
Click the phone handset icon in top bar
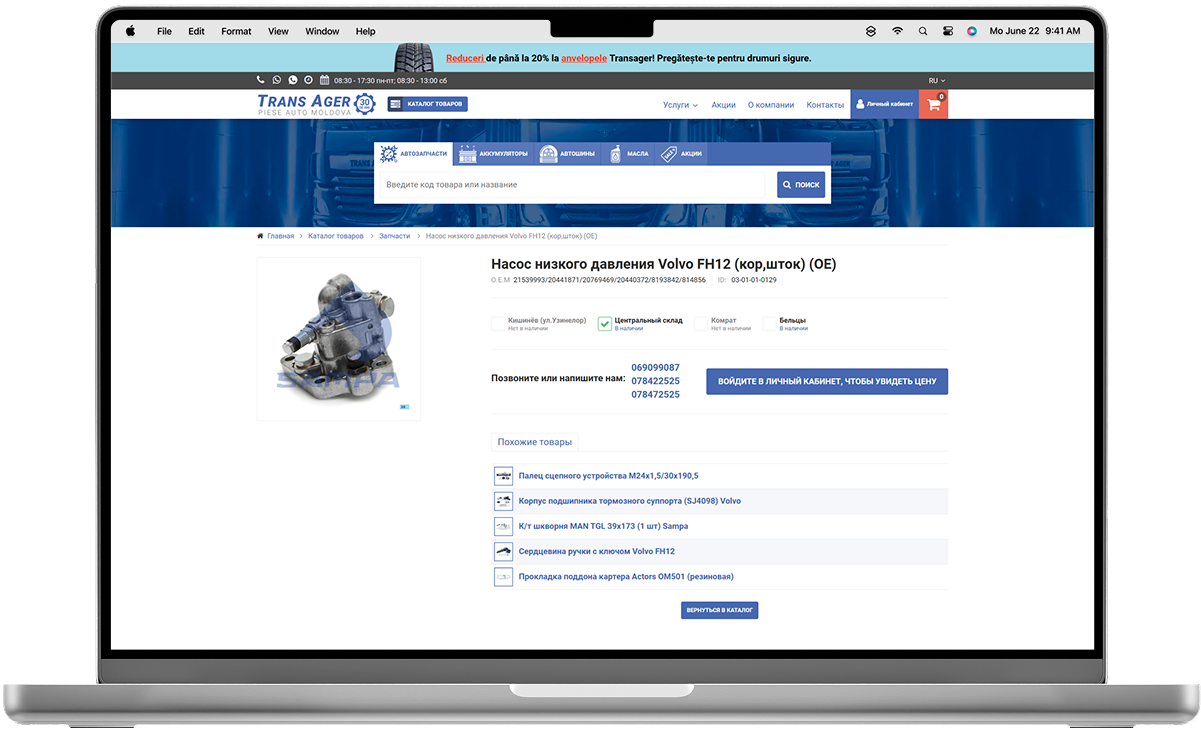point(261,80)
